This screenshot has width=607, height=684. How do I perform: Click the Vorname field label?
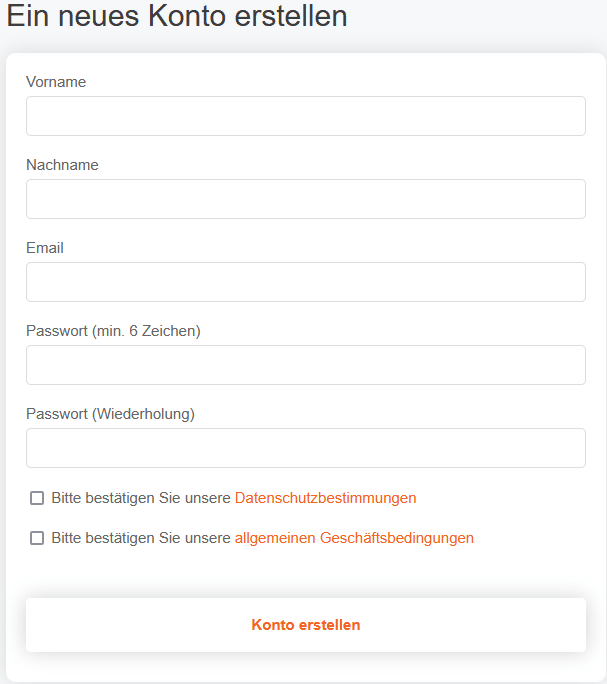pos(56,82)
